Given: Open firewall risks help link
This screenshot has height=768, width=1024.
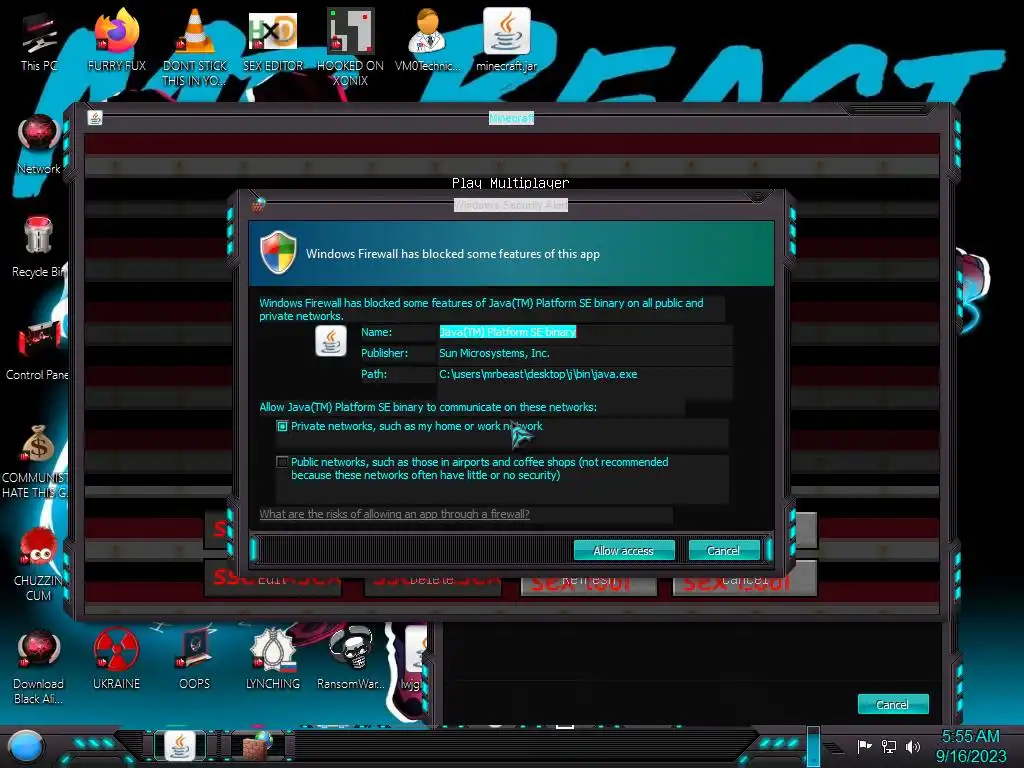Looking at the screenshot, I should coord(394,514).
